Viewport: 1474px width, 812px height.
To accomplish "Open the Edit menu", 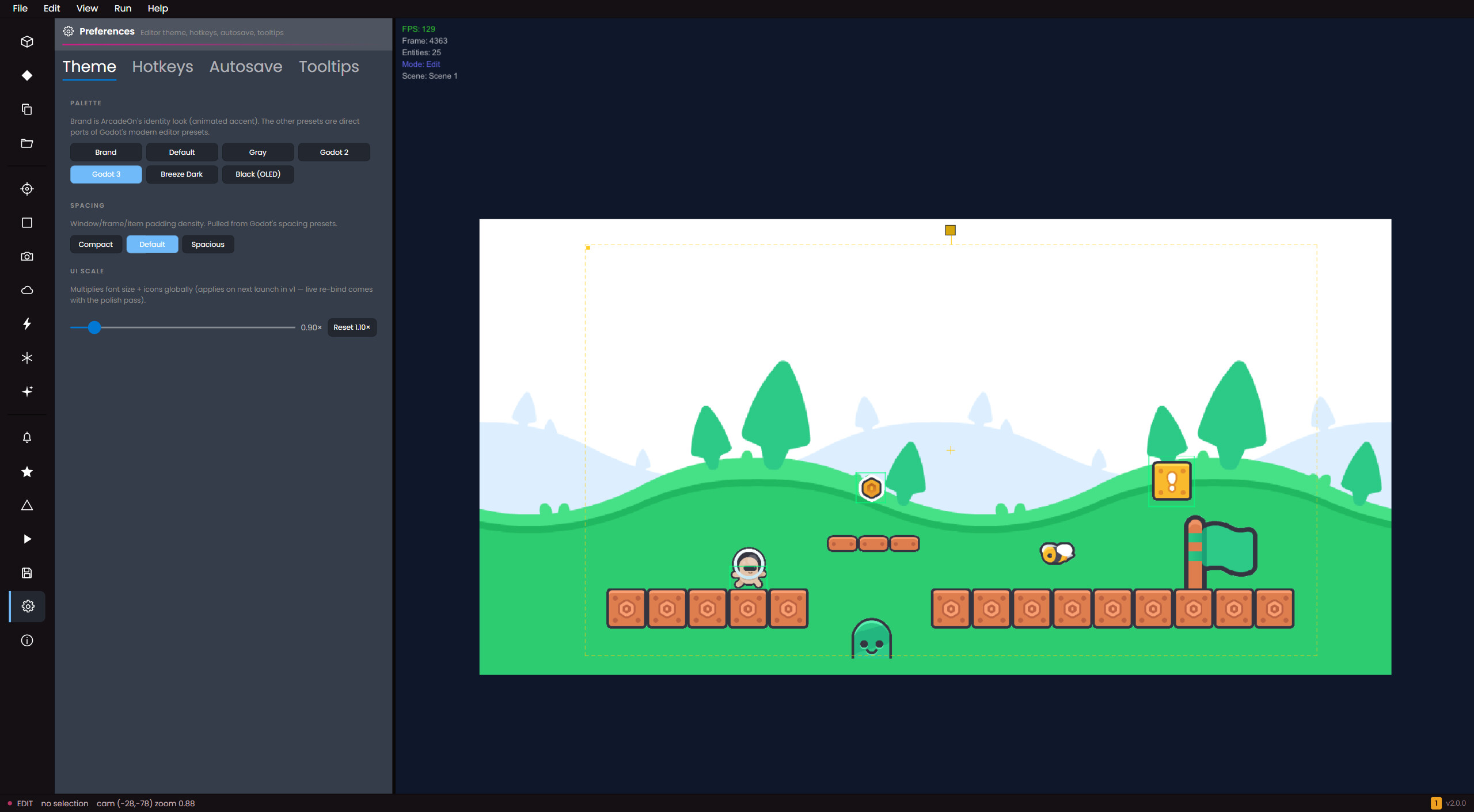I will tap(52, 8).
